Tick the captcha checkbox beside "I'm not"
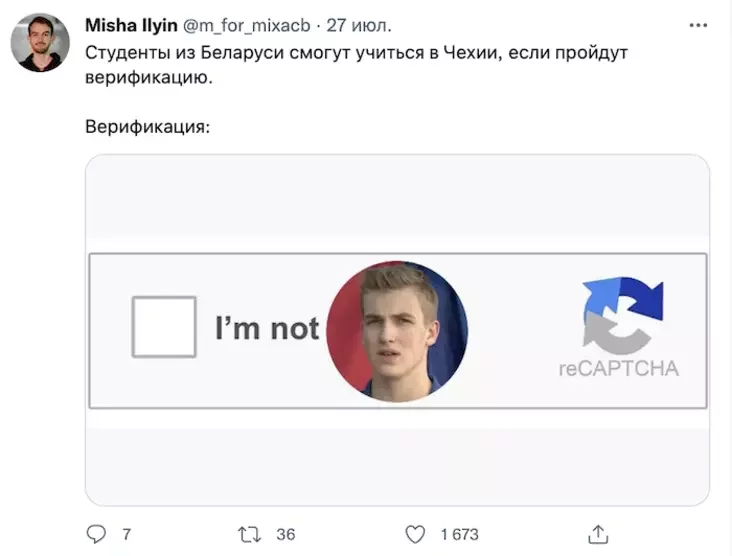This screenshot has height=556, width=732. coord(164,327)
